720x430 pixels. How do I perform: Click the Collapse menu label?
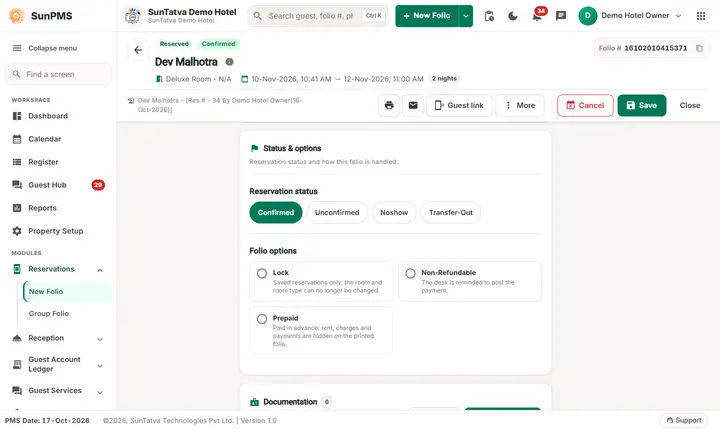pyautogui.click(x=53, y=48)
